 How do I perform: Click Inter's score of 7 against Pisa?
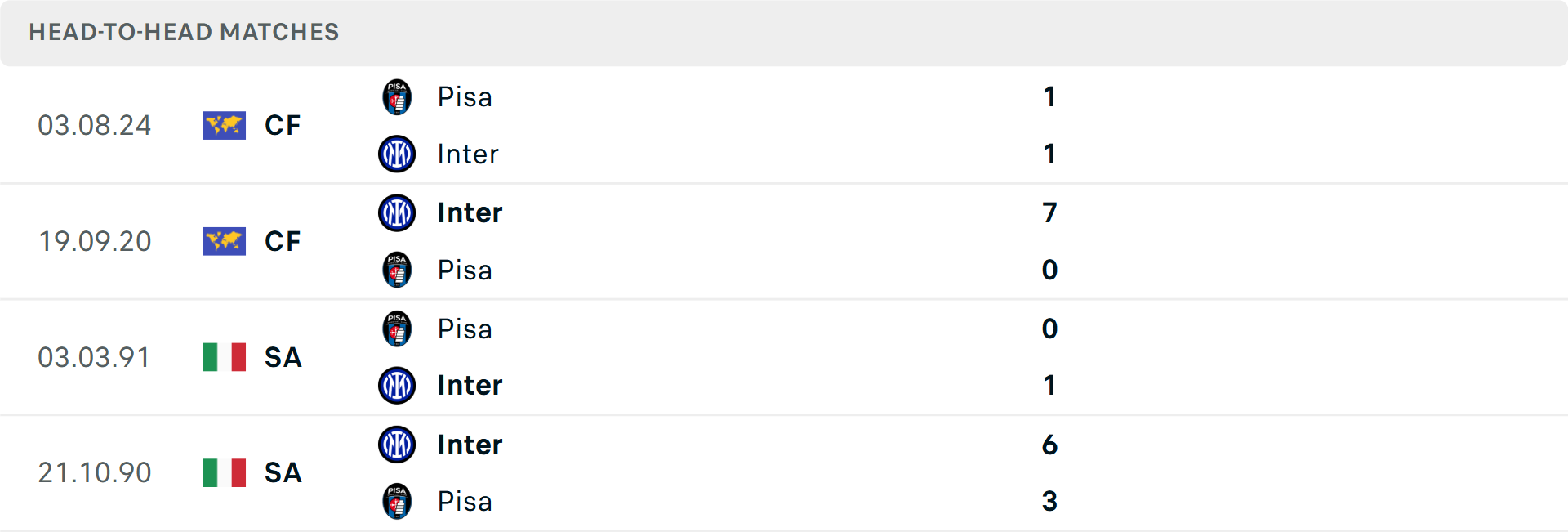[1049, 212]
